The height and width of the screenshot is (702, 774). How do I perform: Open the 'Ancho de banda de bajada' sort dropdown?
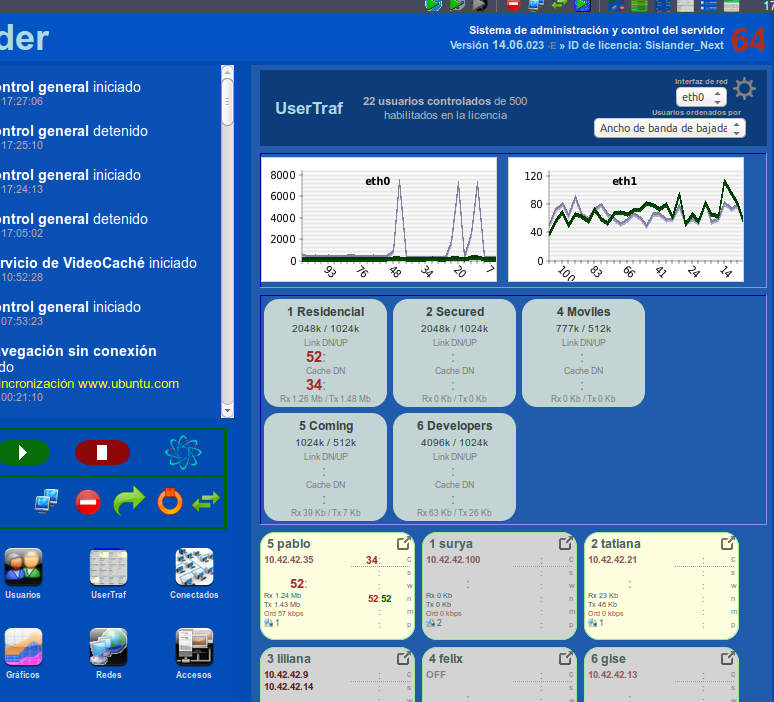[x=670, y=128]
